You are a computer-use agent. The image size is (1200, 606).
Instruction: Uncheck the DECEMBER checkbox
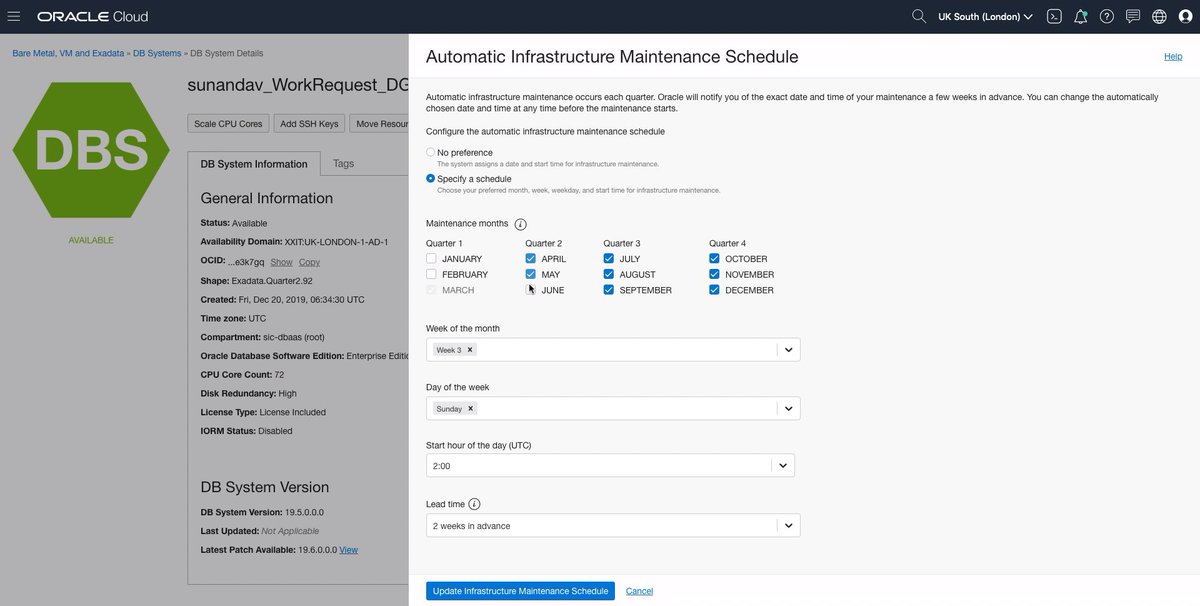(x=714, y=290)
